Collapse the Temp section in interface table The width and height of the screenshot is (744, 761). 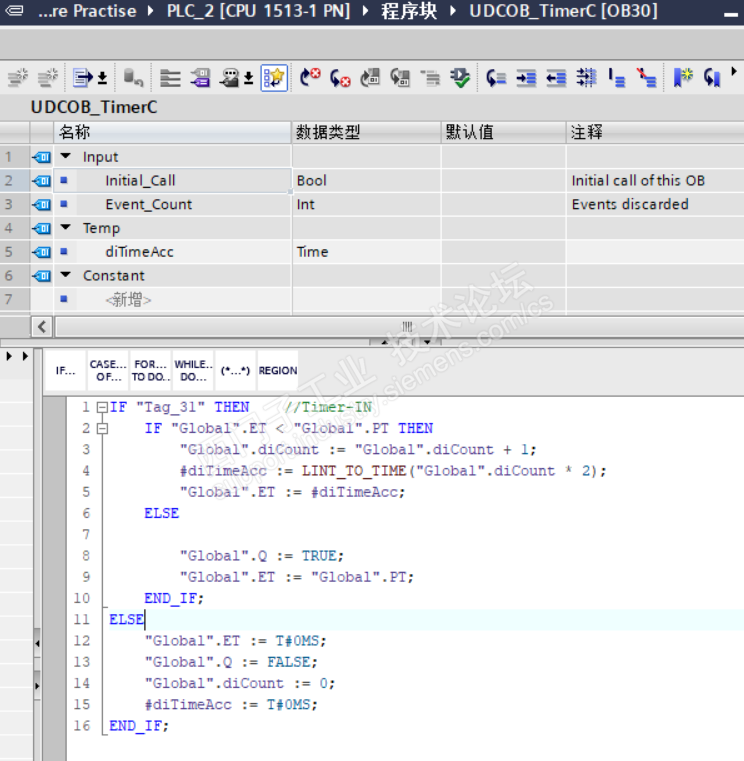(x=65, y=229)
